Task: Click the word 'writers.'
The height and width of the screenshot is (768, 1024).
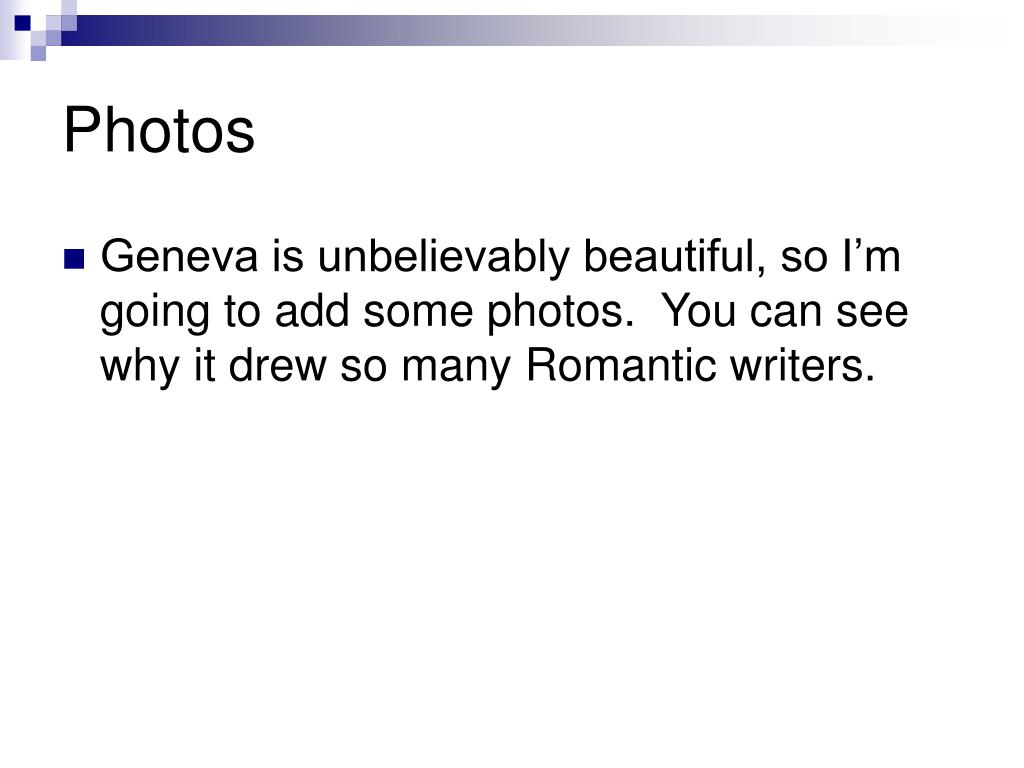Action: point(803,365)
